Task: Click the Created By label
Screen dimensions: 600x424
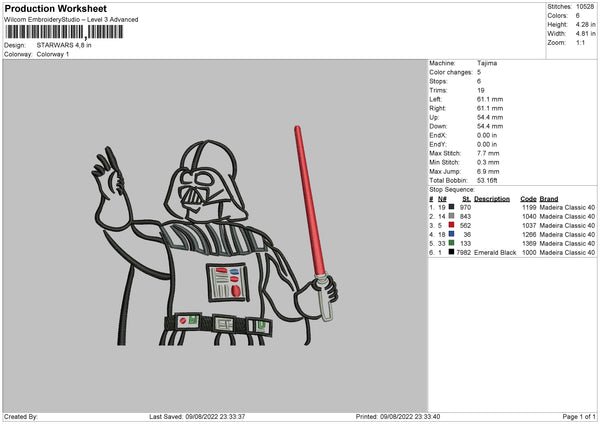Action: click(x=21, y=417)
